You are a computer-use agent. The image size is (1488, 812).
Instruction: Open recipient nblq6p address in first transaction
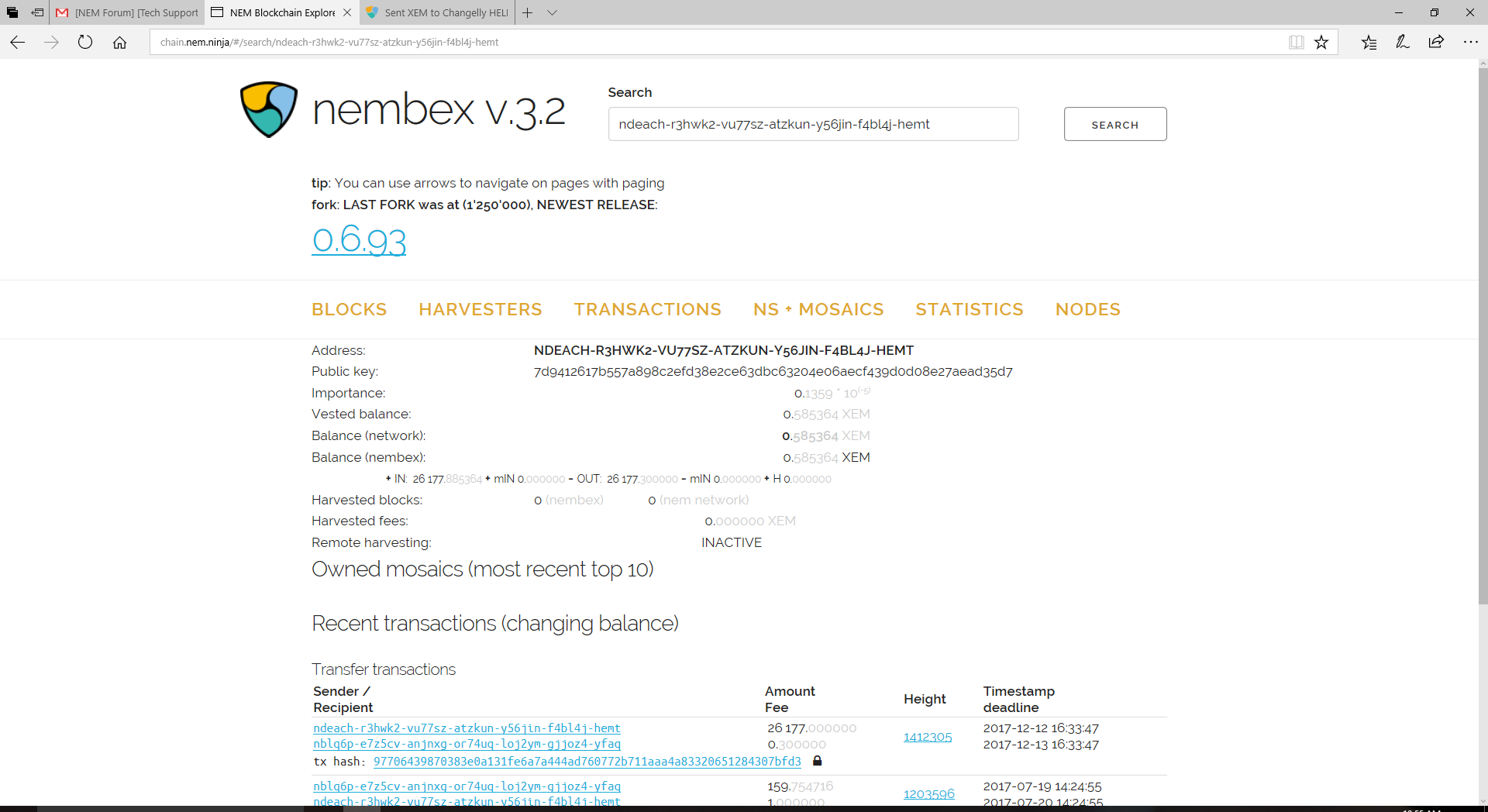467,744
